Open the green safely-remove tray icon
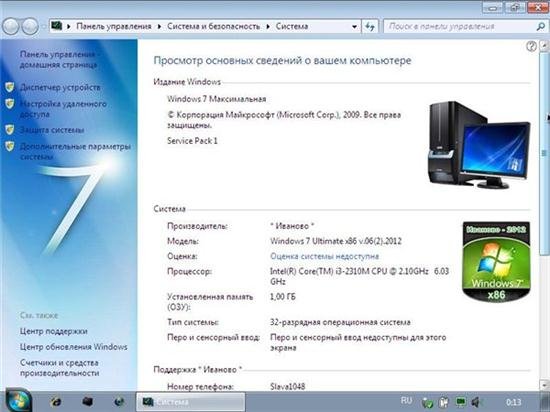550x412 pixels. (427, 403)
